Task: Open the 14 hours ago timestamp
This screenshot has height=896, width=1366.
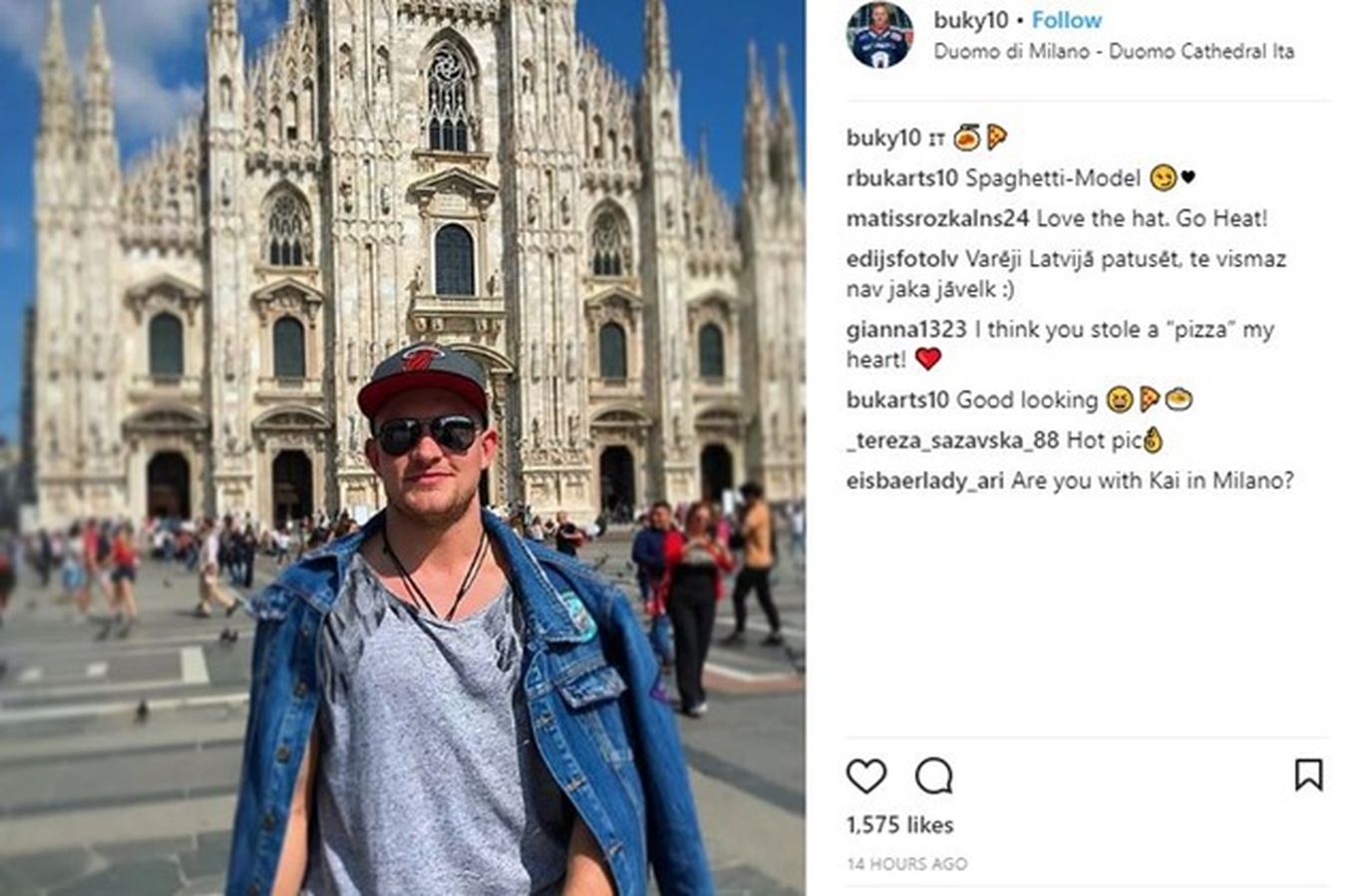Action: pyautogui.click(x=906, y=864)
